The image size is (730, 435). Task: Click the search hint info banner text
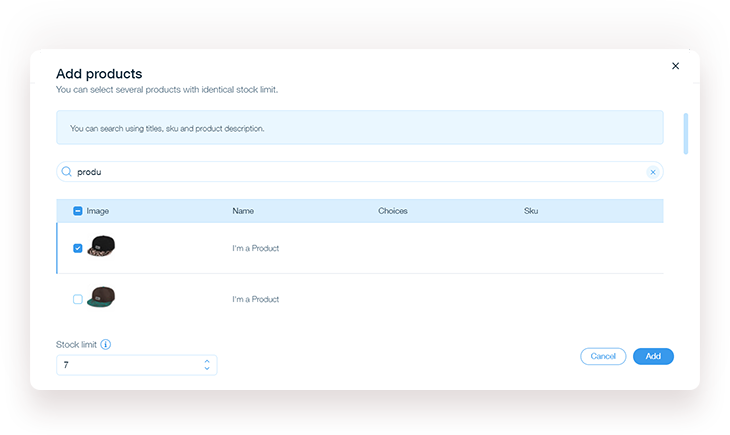click(x=167, y=129)
